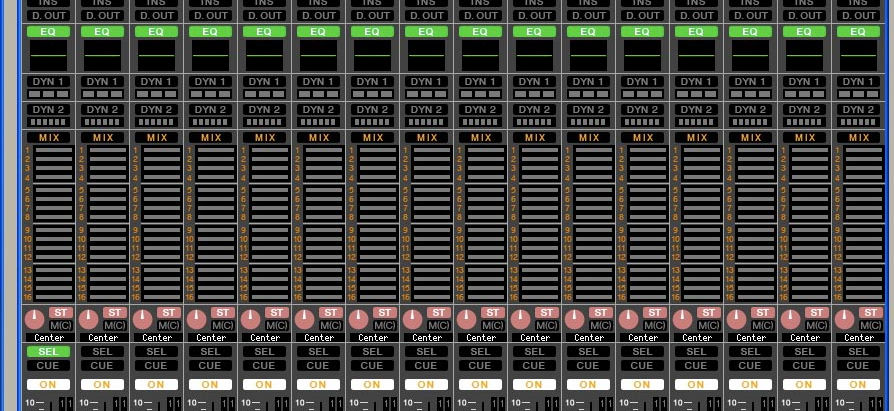
Task: Click MIX header on the fourth strip
Action: [210, 137]
